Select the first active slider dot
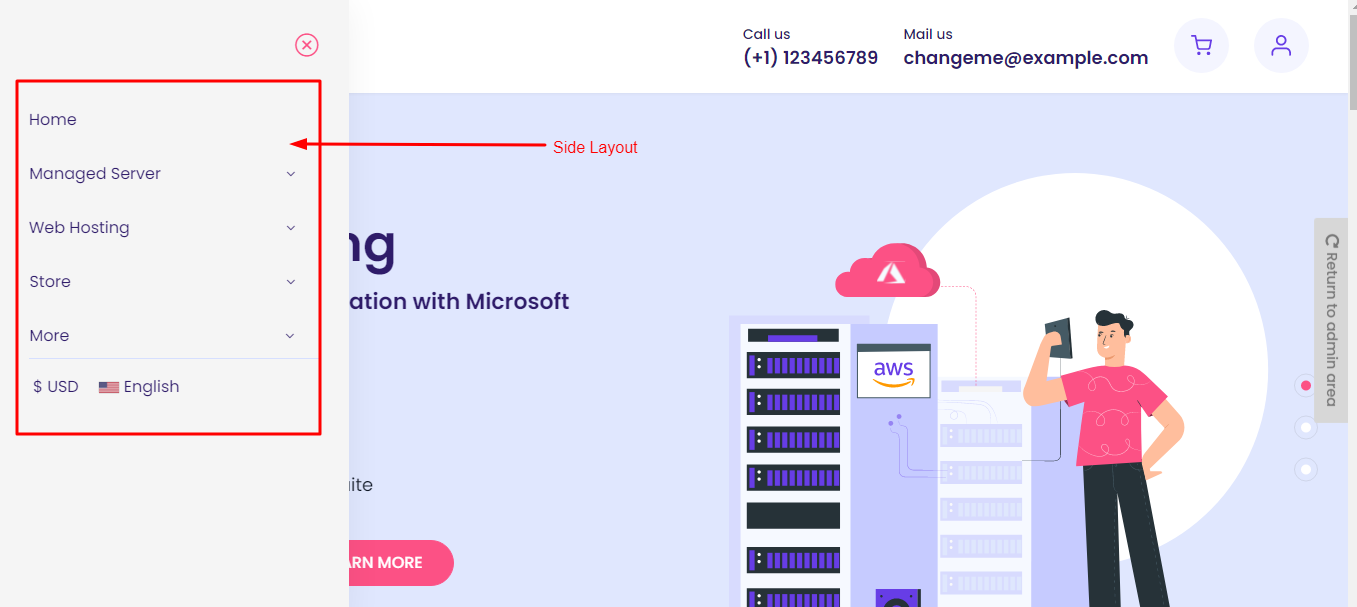 [1305, 385]
